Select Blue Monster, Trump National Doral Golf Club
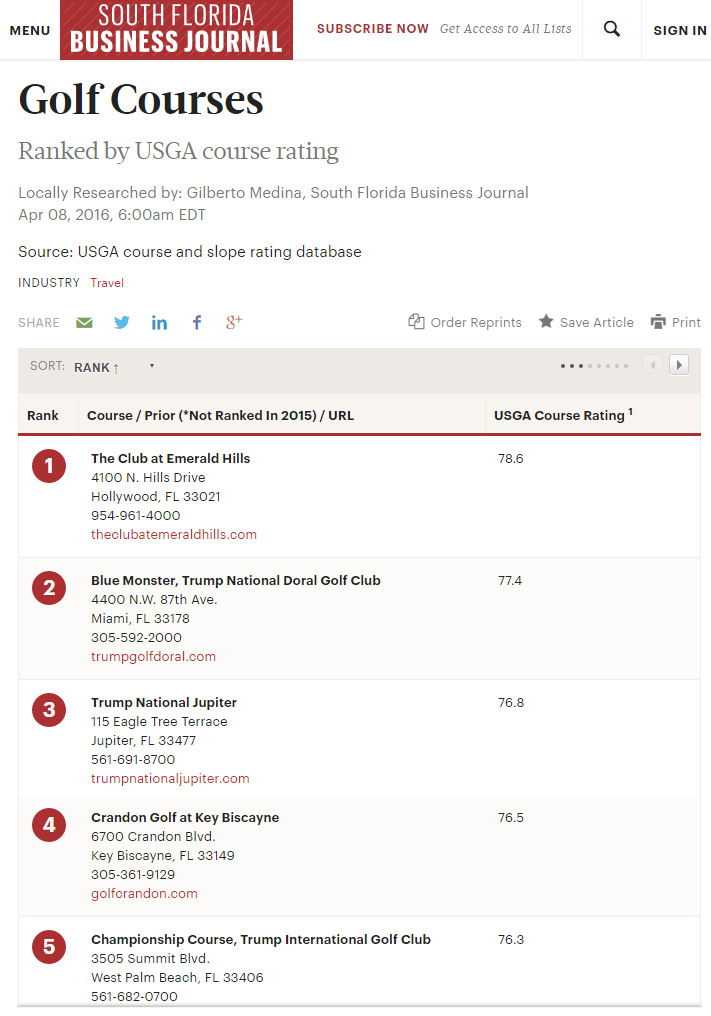 pyautogui.click(x=235, y=580)
